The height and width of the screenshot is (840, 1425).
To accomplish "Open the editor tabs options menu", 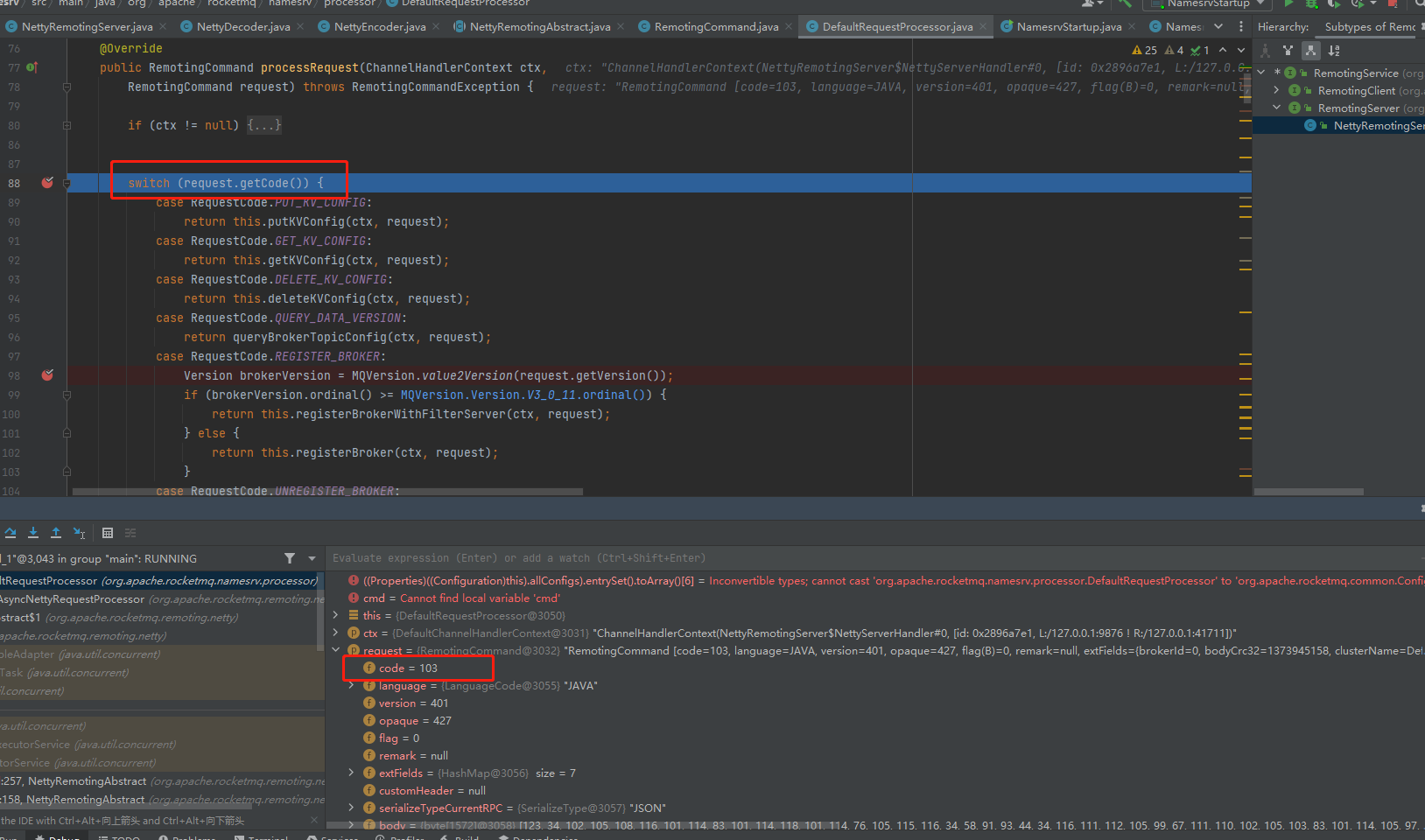I will point(1241,27).
